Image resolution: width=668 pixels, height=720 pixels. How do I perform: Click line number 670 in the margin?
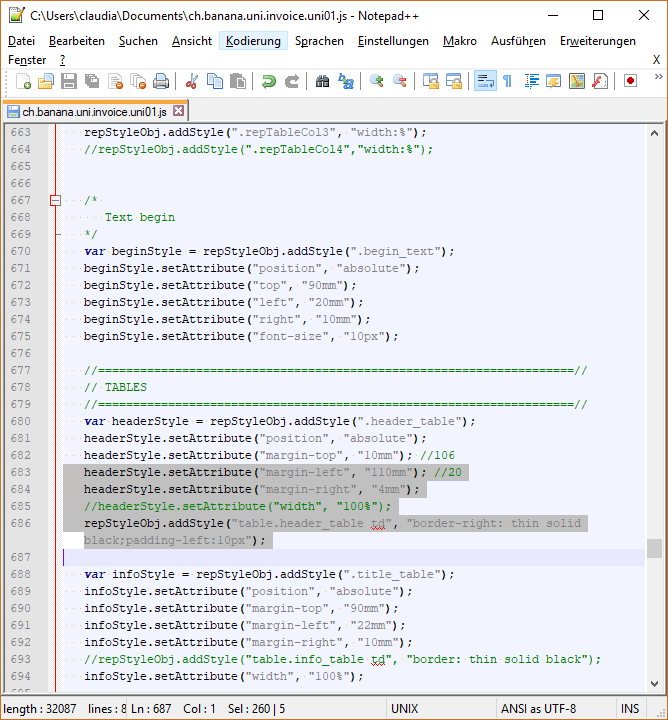21,251
